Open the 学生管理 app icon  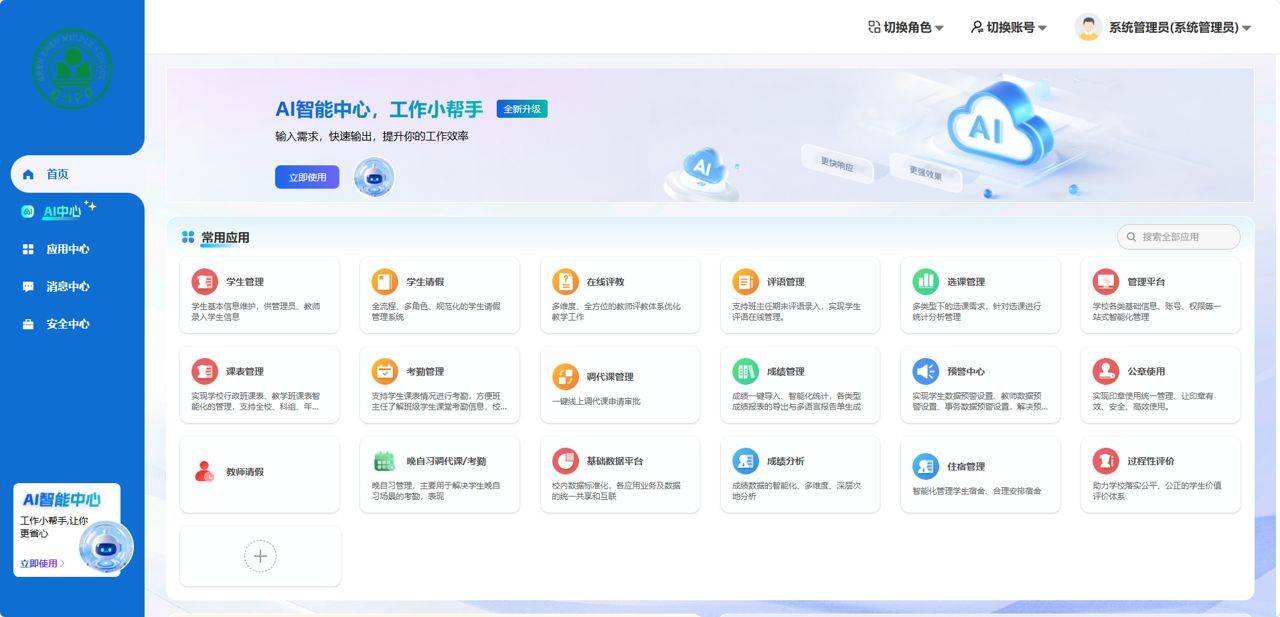tap(204, 281)
